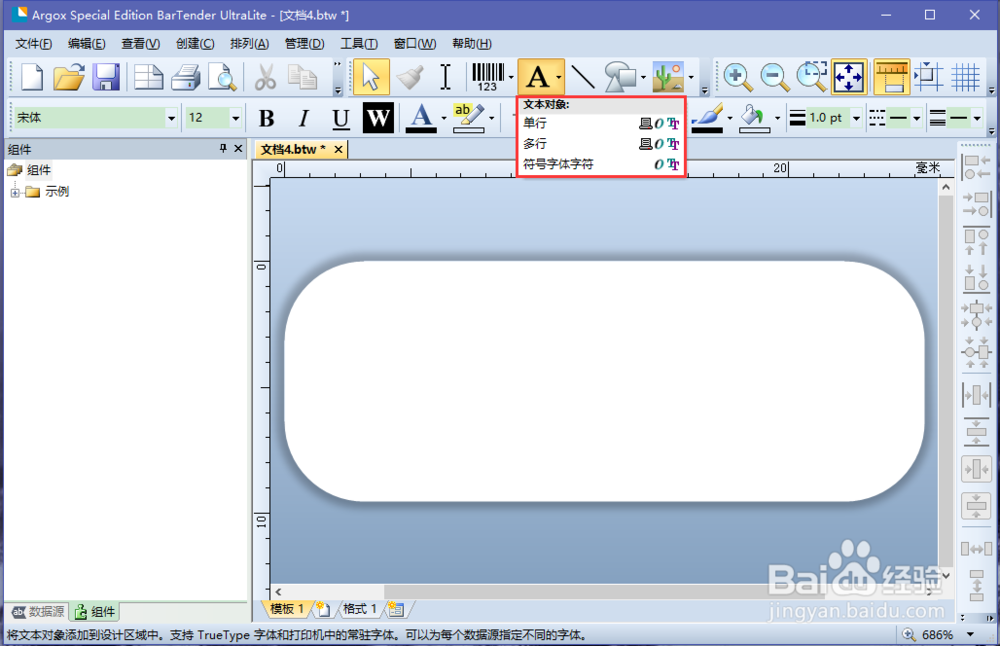Switch to the 组件 bottom tab

click(x=95, y=612)
